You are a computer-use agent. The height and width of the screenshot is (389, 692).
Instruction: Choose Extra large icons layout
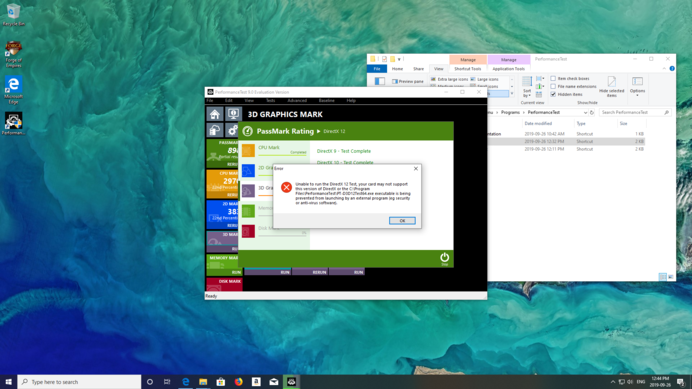click(x=449, y=79)
